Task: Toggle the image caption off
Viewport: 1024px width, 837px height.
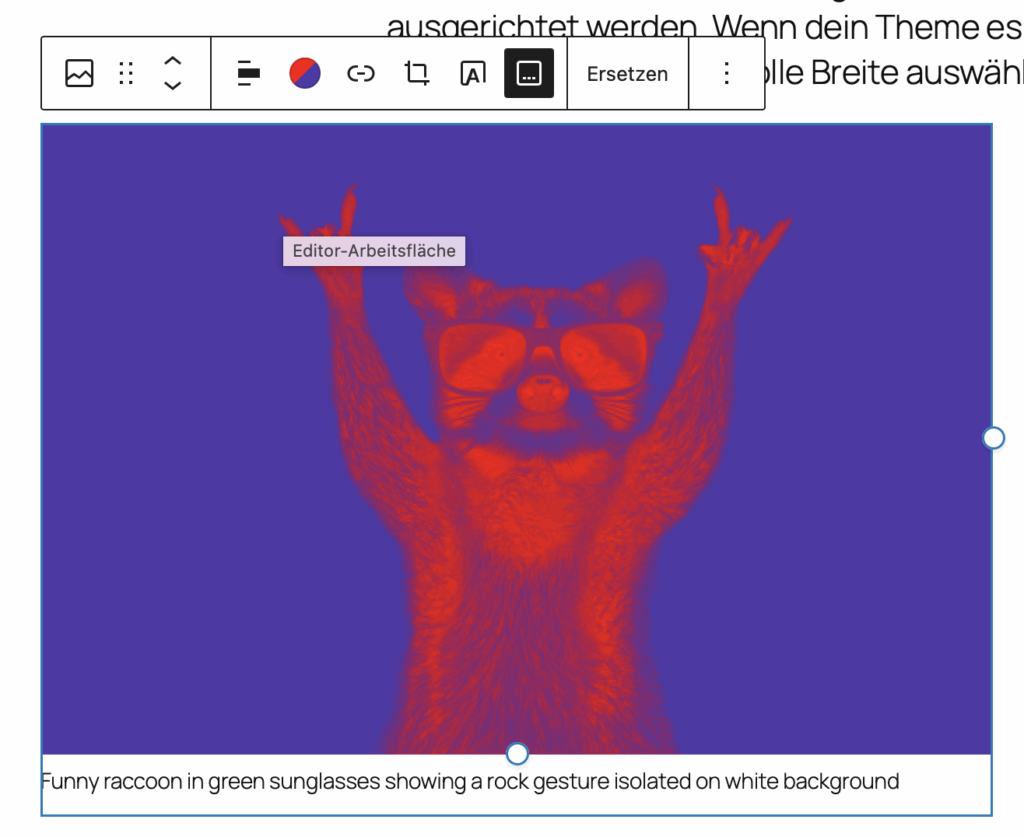Action: 528,73
